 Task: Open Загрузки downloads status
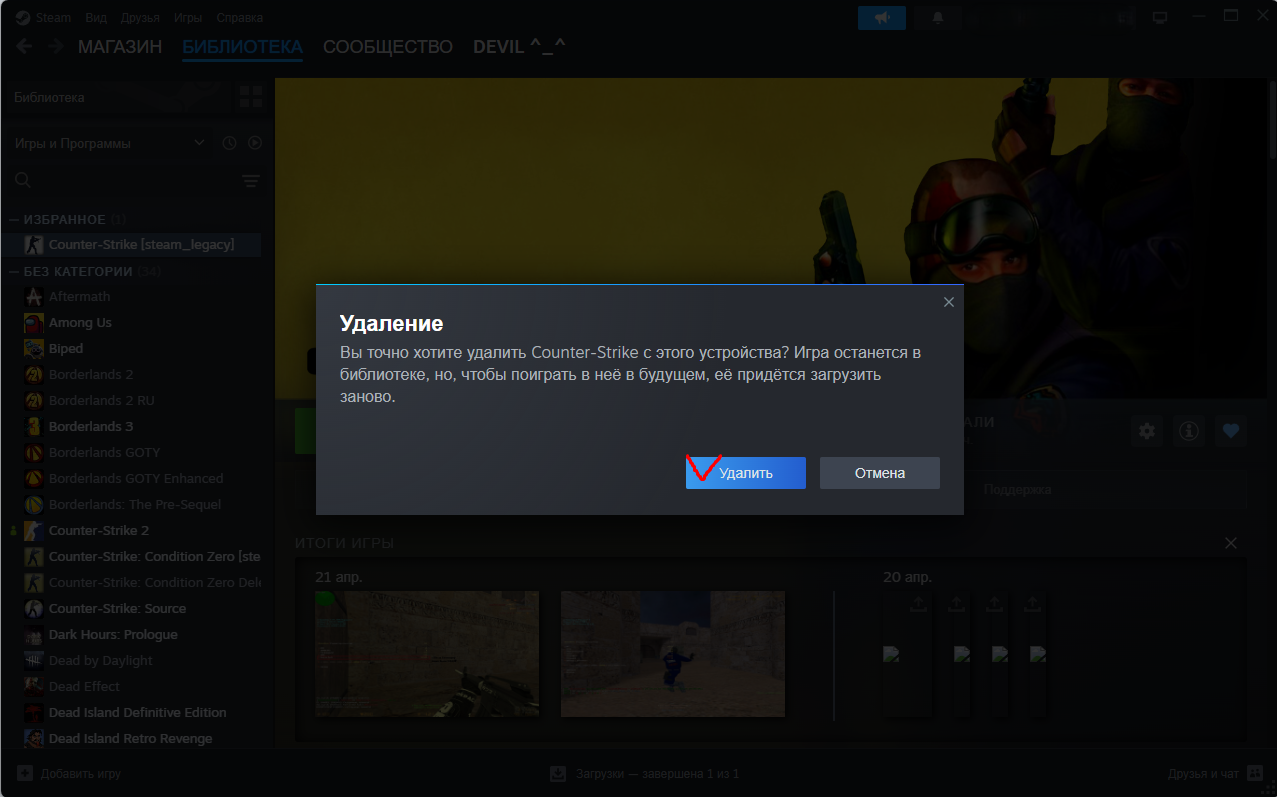pos(645,774)
